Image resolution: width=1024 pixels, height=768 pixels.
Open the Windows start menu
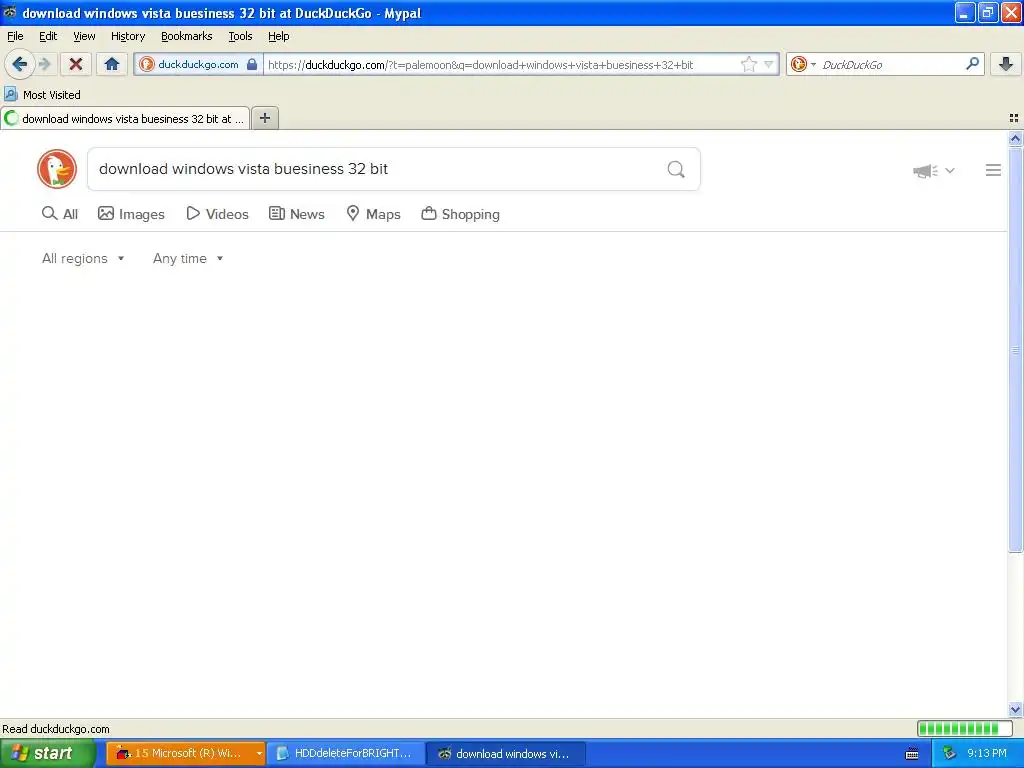coord(48,753)
